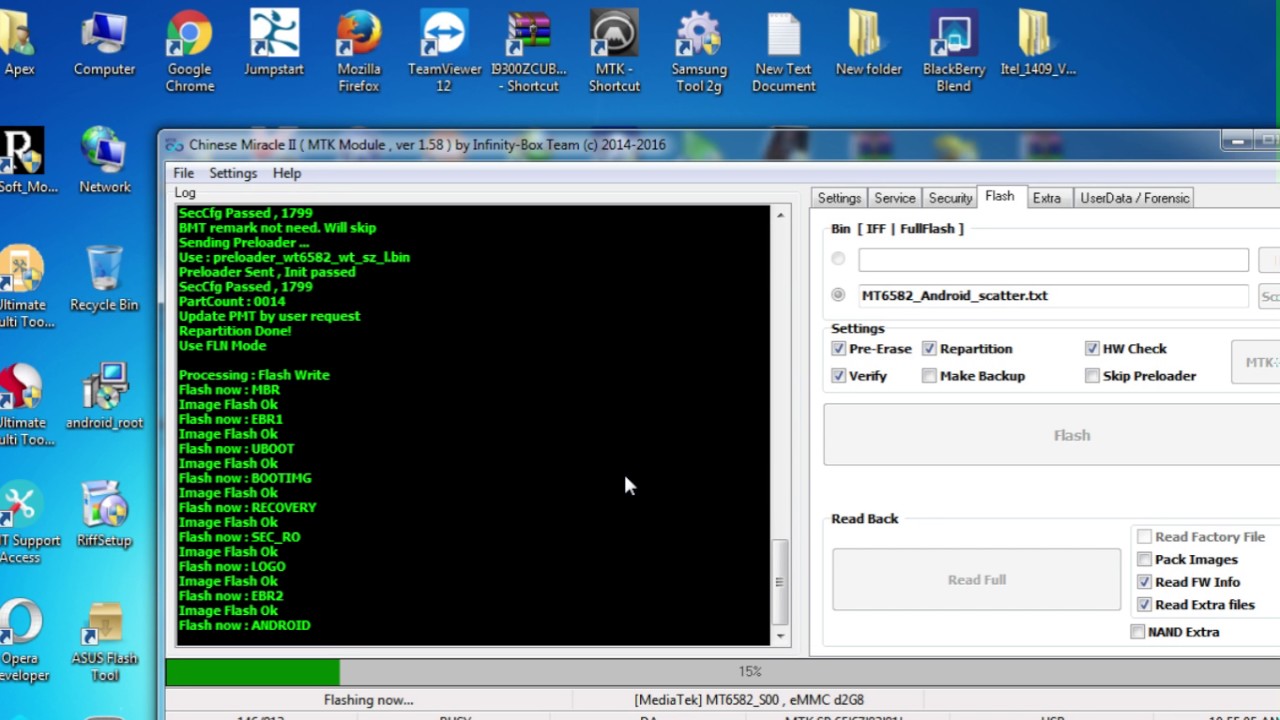Click the MTK button beside HW Check
Screen dimensions: 1280x720
(x=1256, y=362)
